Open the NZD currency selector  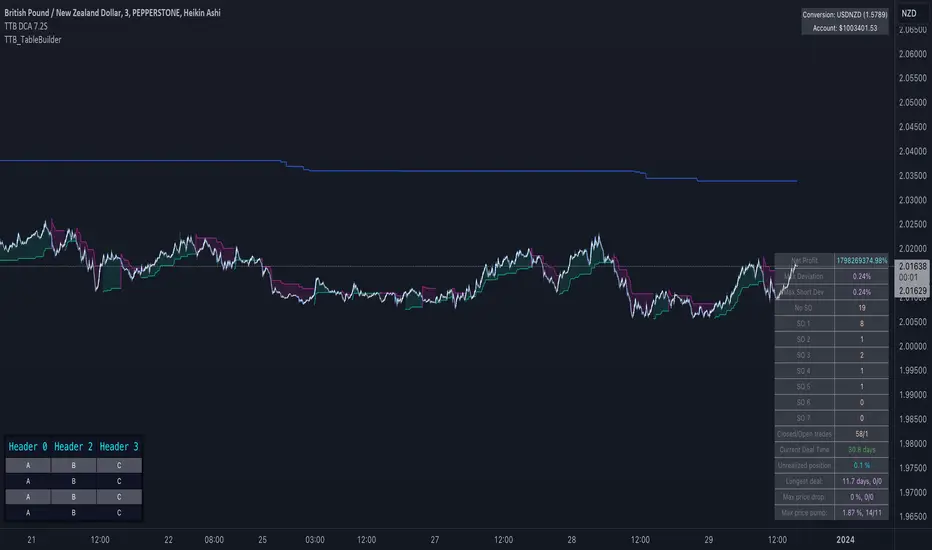click(909, 13)
